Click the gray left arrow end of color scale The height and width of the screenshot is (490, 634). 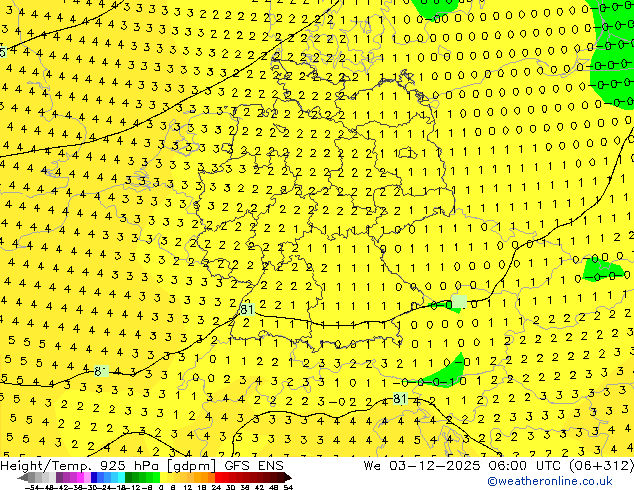point(23,477)
